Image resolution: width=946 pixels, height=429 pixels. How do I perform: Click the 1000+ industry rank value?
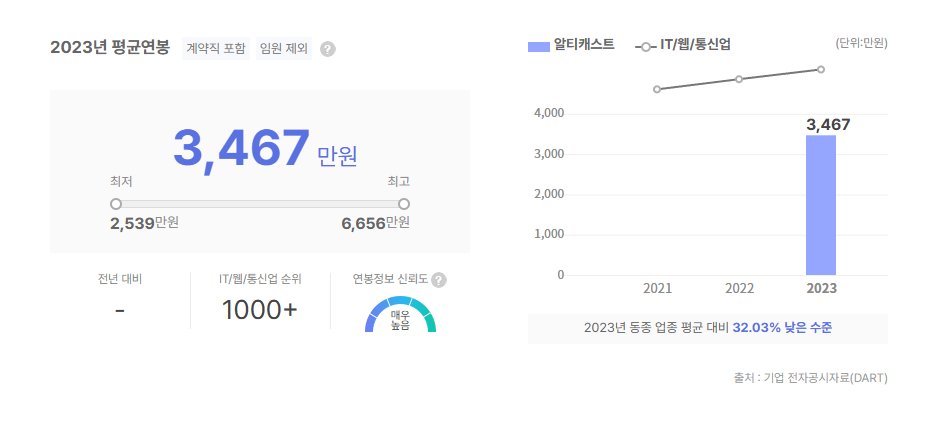point(260,310)
